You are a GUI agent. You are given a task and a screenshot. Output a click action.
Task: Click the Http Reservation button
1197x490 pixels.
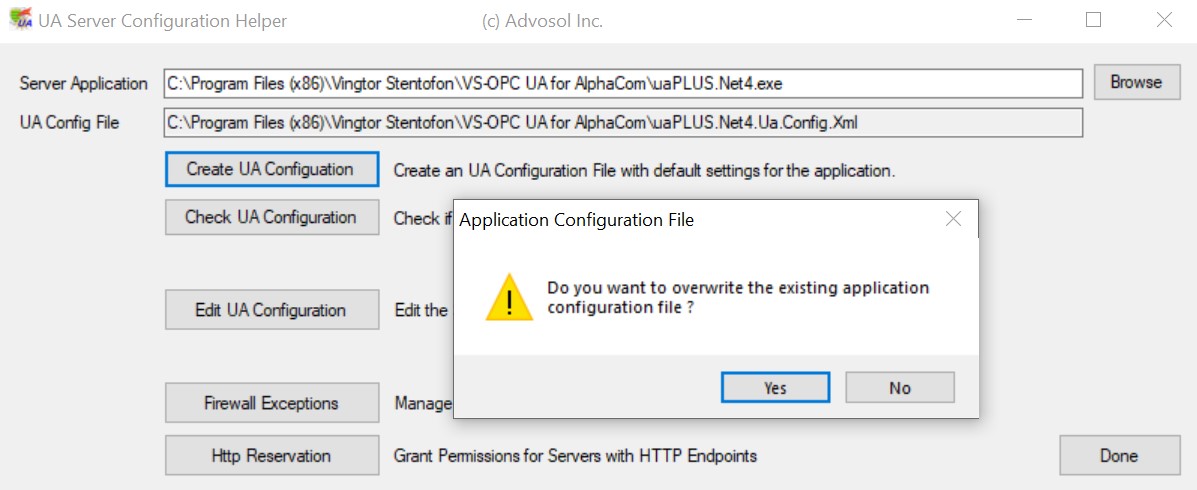[x=271, y=456]
